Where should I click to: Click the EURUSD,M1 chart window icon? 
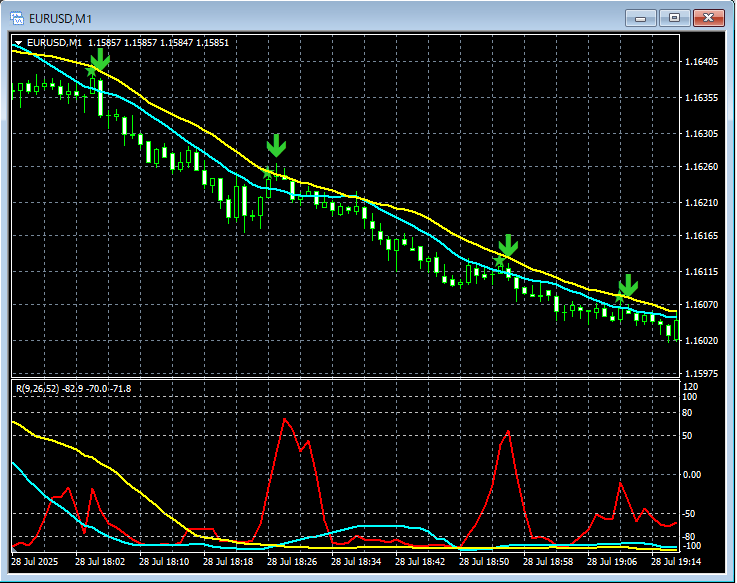tap(17, 18)
